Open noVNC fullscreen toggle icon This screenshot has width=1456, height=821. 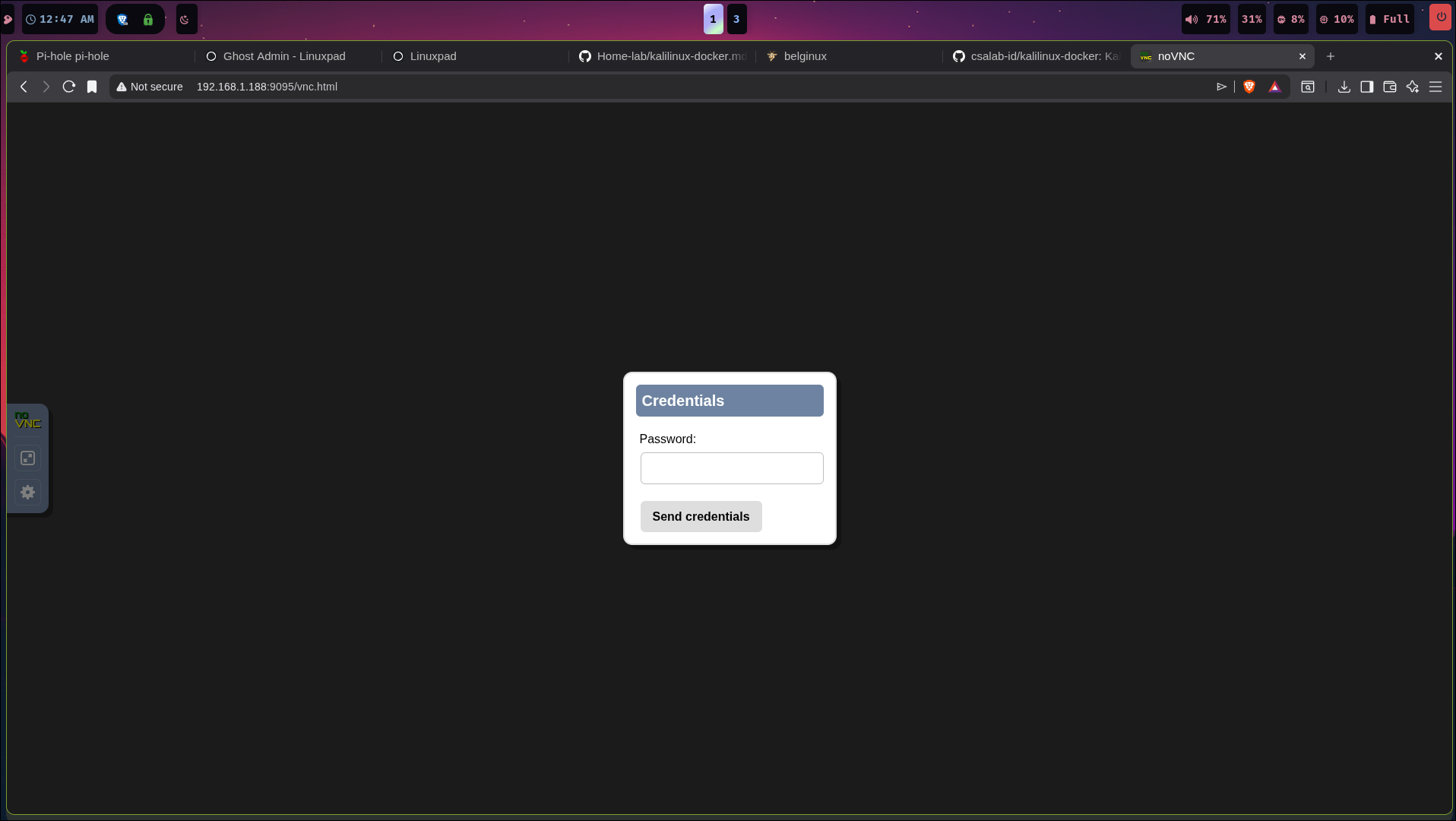28,458
